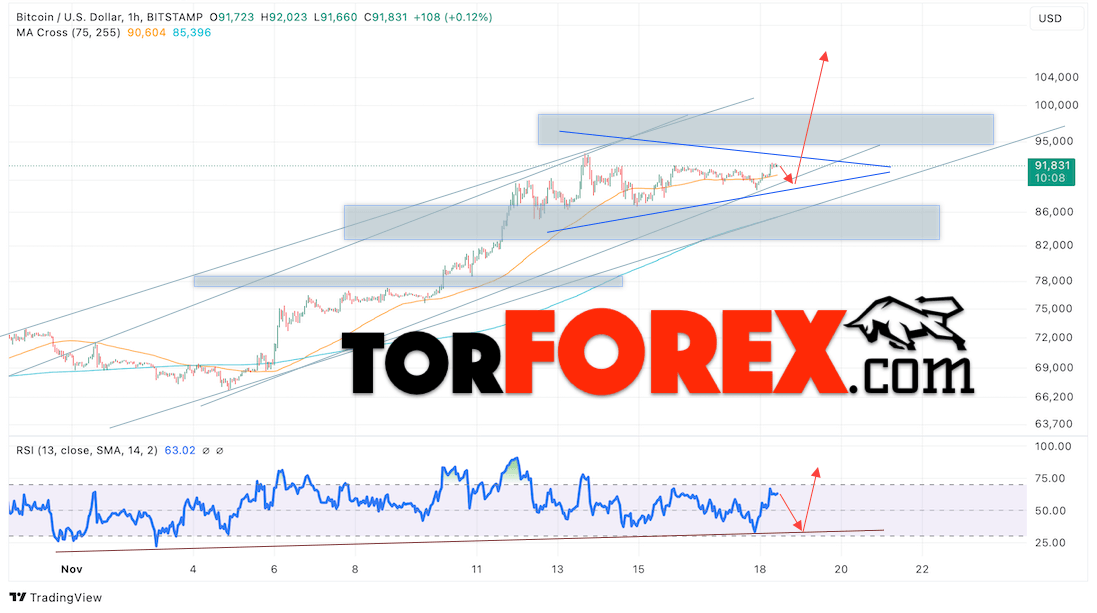Image resolution: width=1097 pixels, height=613 pixels.
Task: Click the orange MA value 90,604
Action: 146,32
